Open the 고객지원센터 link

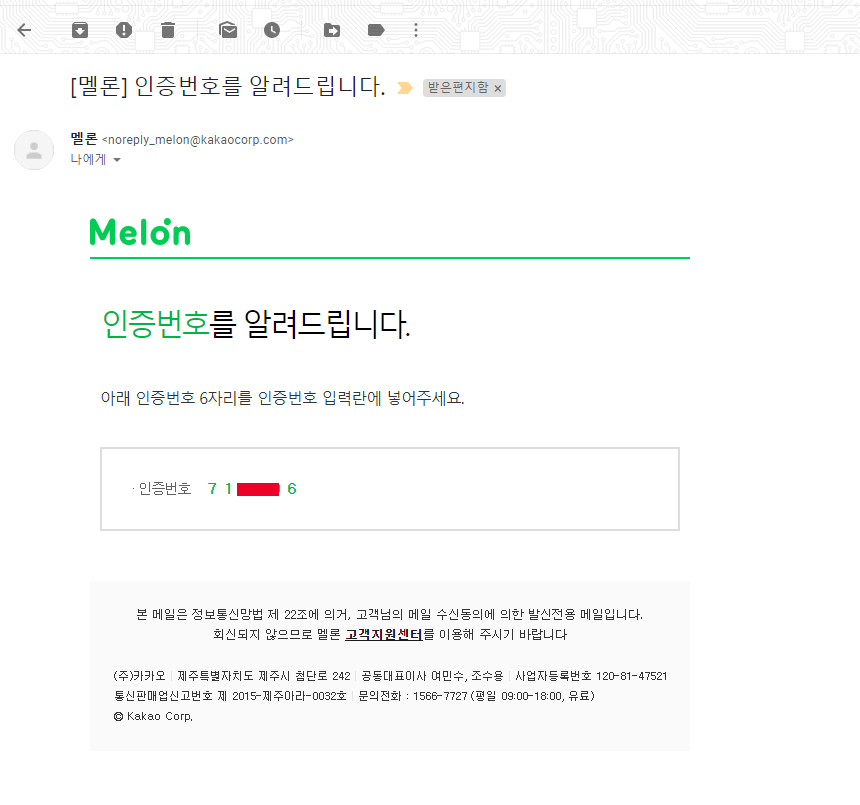pyautogui.click(x=384, y=634)
